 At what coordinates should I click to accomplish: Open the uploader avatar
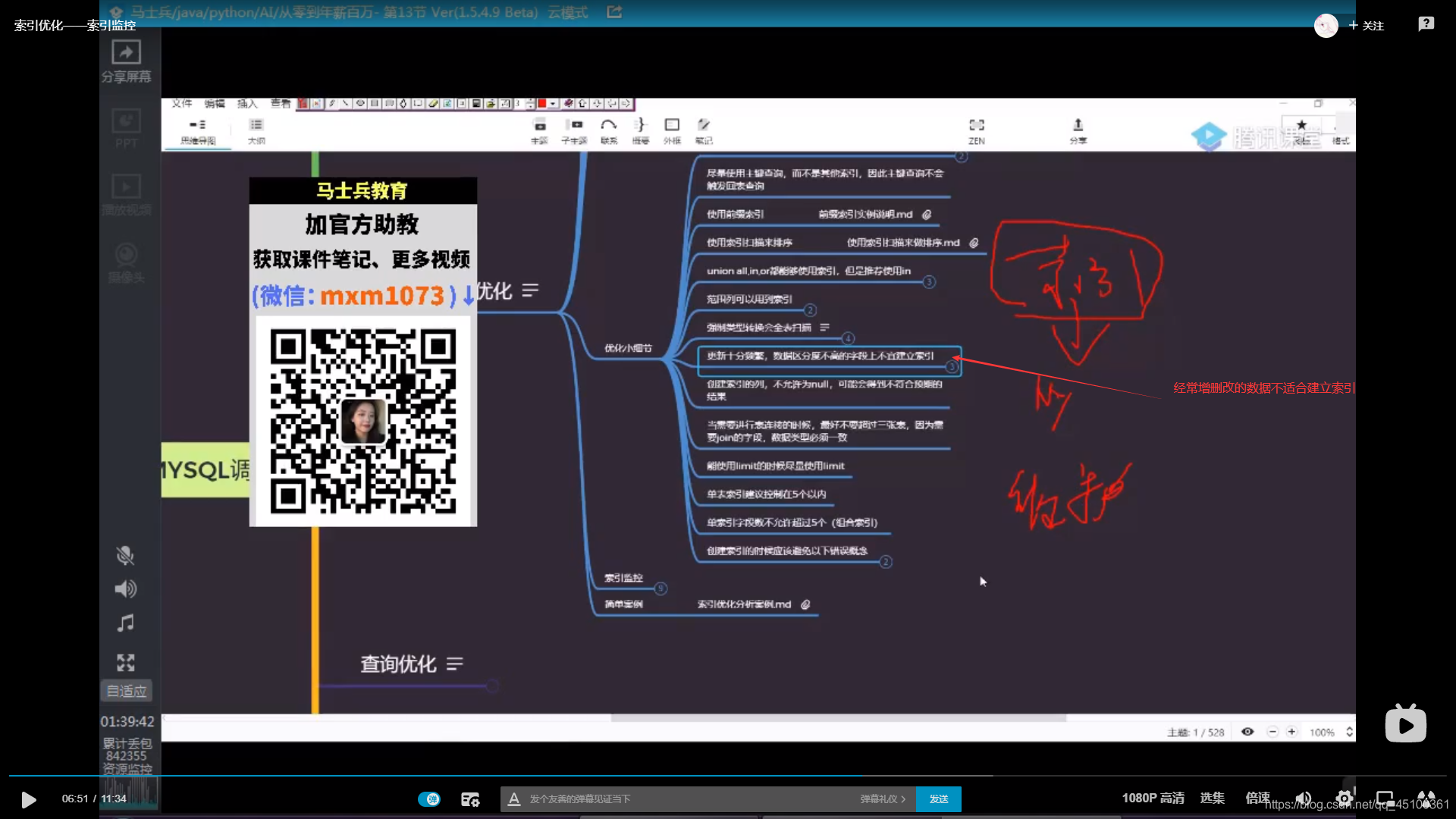(1326, 26)
